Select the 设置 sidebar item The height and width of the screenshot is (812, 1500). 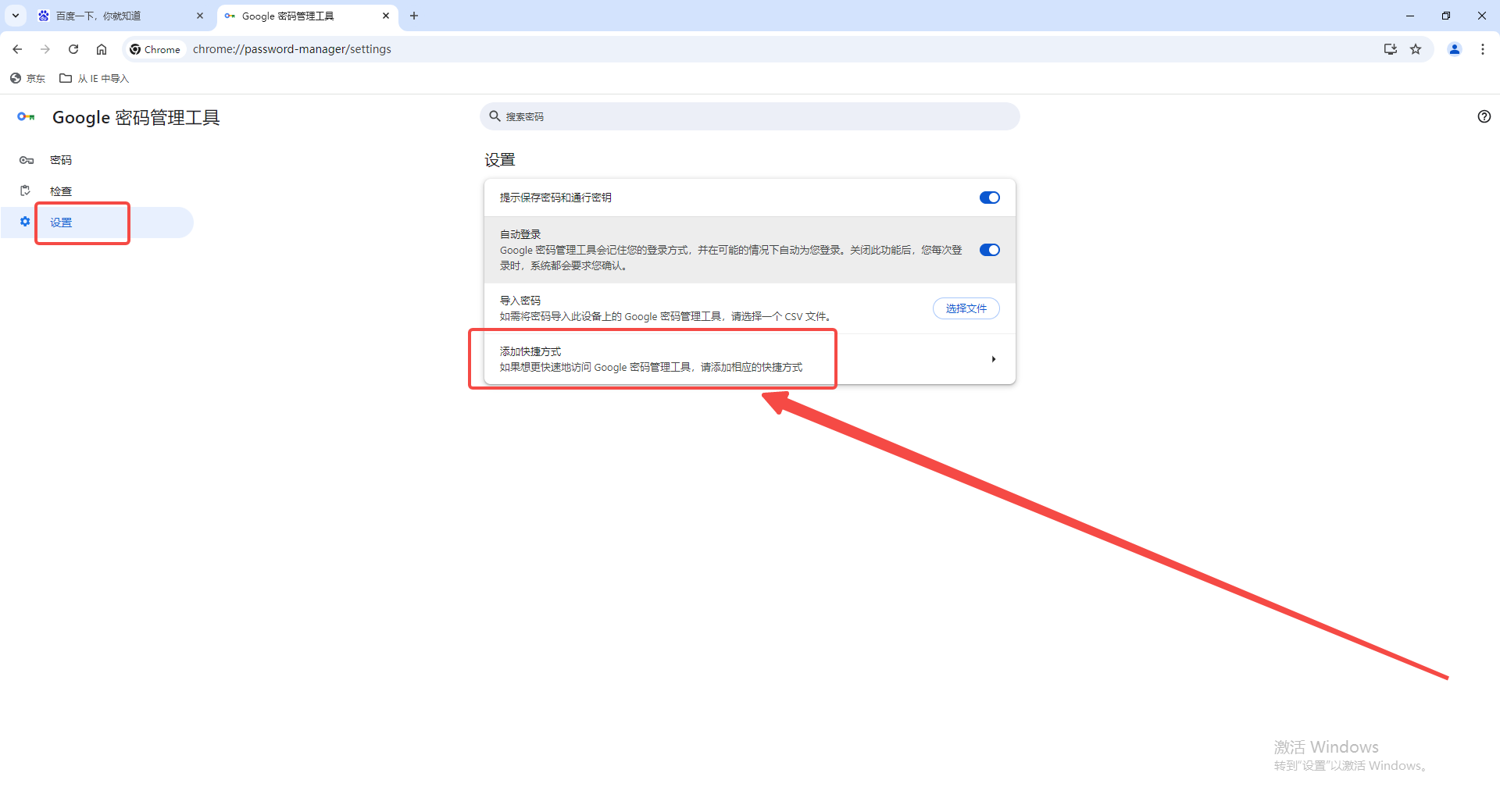point(97,223)
